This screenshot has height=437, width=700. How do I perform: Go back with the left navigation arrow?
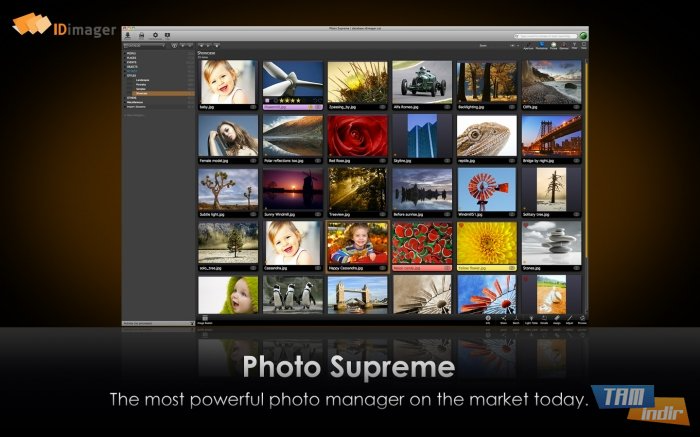pyautogui.click(x=201, y=46)
